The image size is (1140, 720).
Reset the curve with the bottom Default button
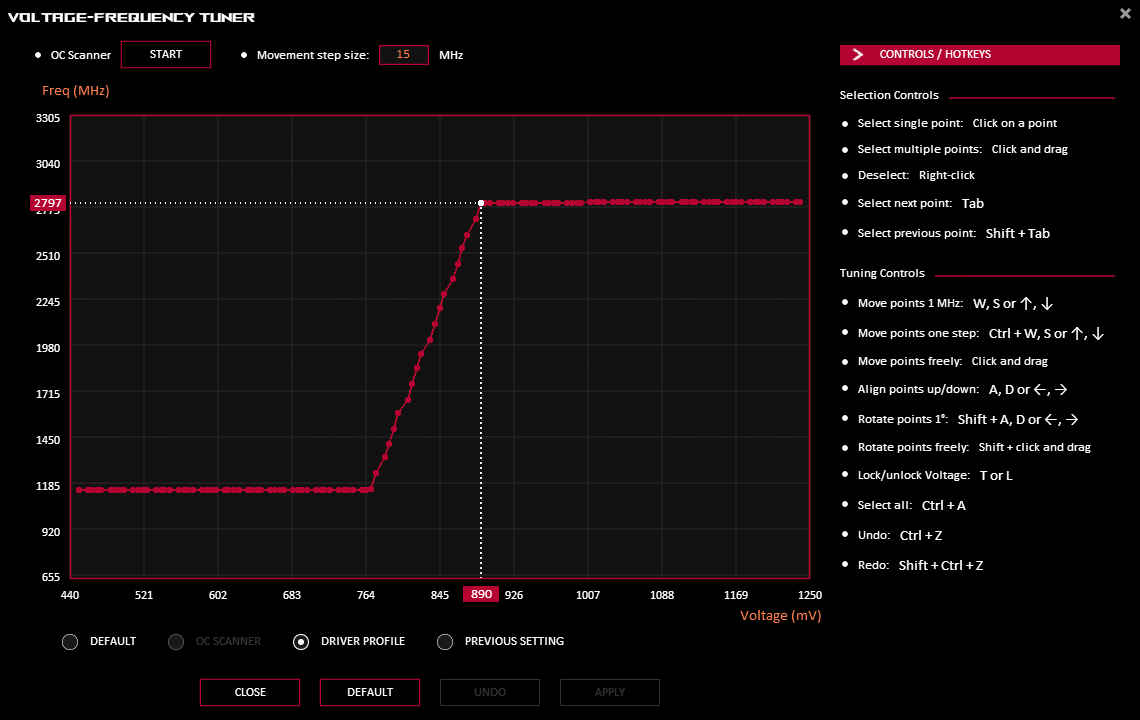pyautogui.click(x=369, y=692)
